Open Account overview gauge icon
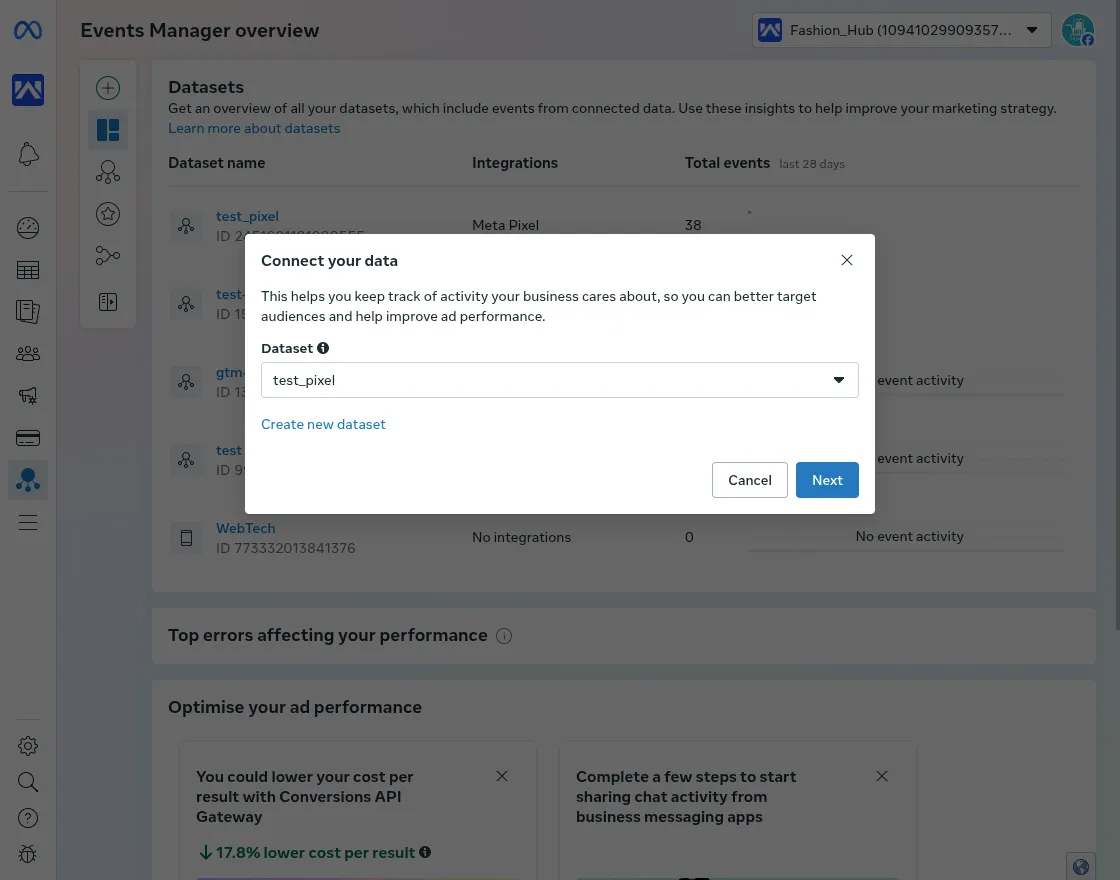Viewport: 1120px width, 880px height. pyautogui.click(x=28, y=228)
